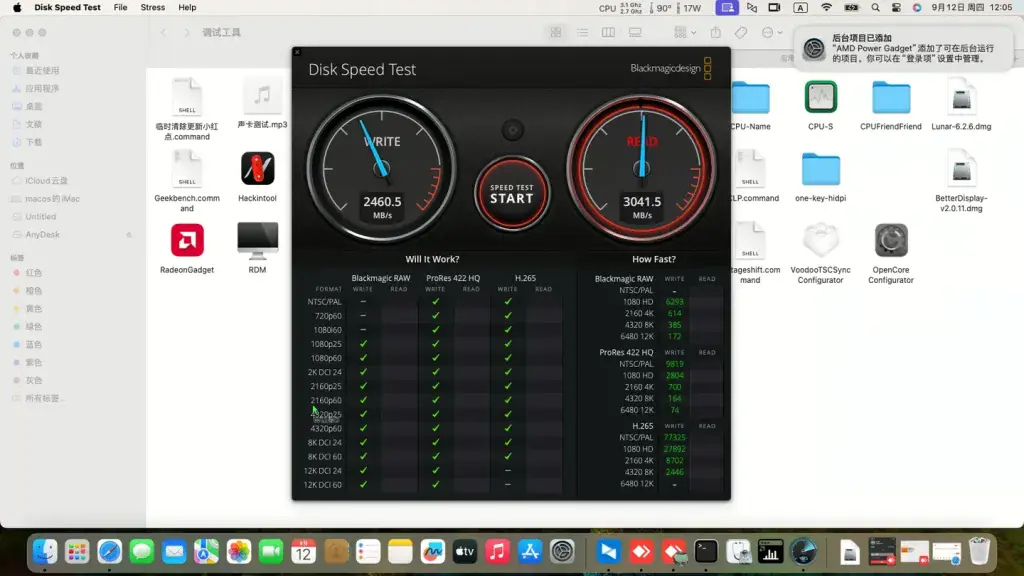Viewport: 1024px width, 576px height.
Task: Select the Lunar-6.2.6.dmg file
Action: point(961,97)
